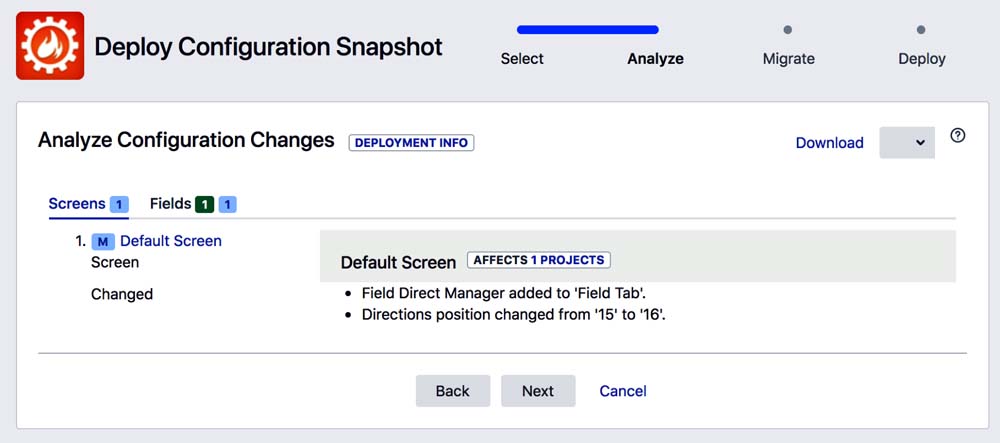The width and height of the screenshot is (1000, 443).
Task: Switch to the Screens tab
Action: click(x=77, y=204)
